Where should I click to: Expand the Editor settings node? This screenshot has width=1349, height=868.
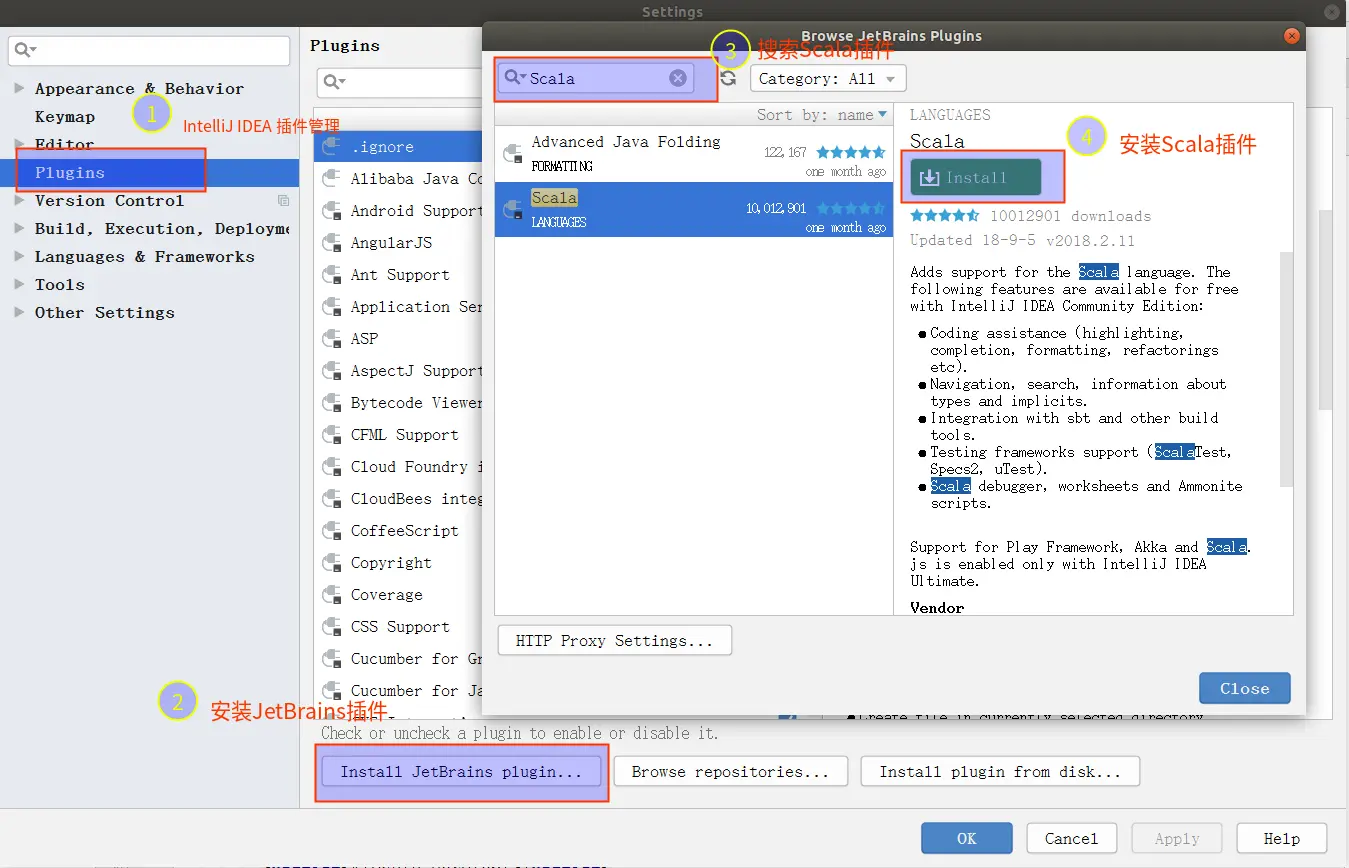tap(19, 144)
